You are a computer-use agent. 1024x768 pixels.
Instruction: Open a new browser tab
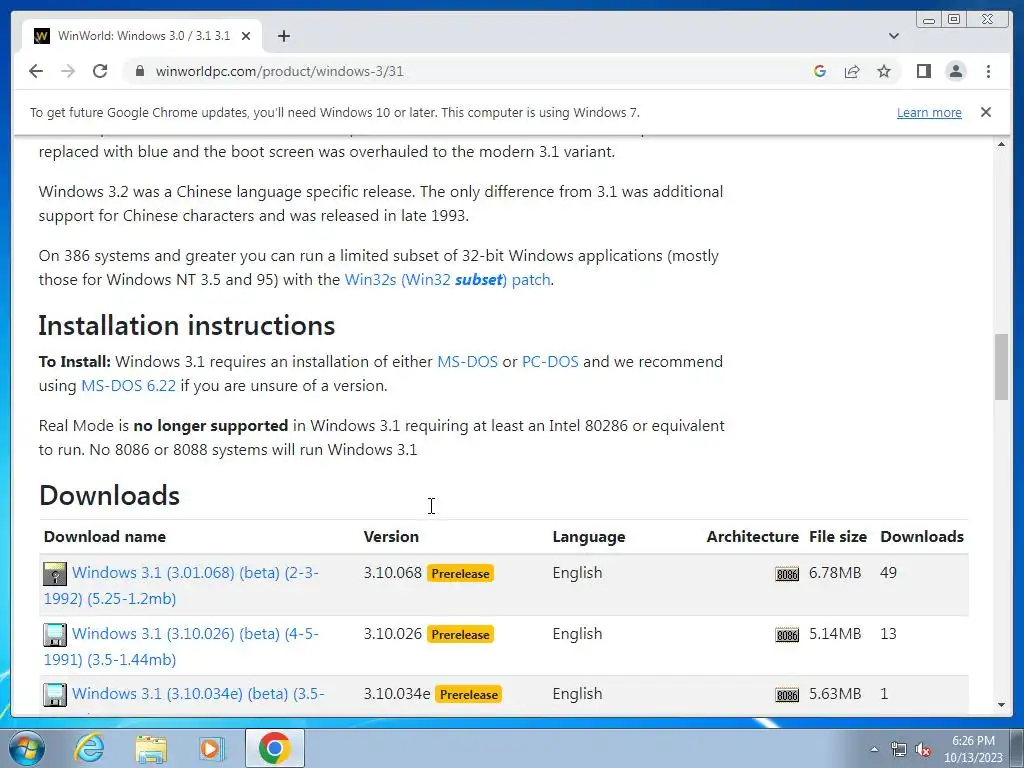[x=283, y=36]
